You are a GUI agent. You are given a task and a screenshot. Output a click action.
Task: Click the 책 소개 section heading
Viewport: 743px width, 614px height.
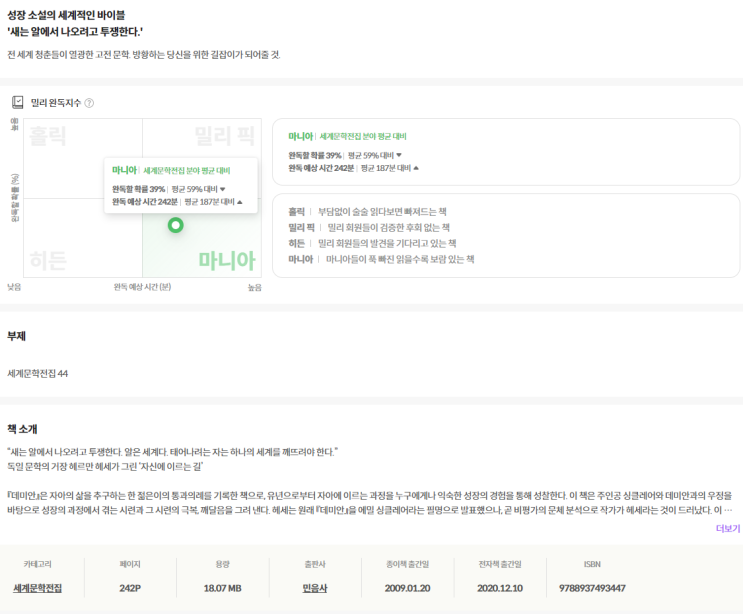(x=22, y=429)
